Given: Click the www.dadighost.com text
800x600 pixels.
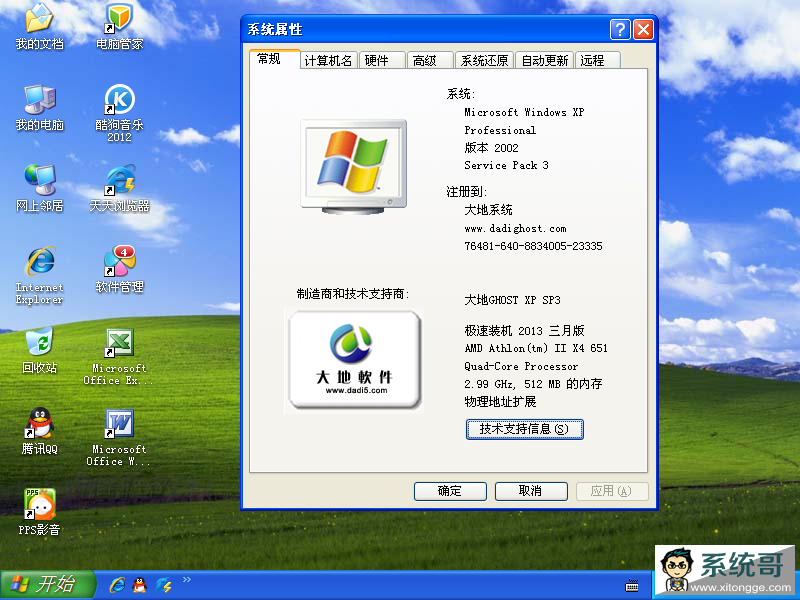Looking at the screenshot, I should 515,229.
